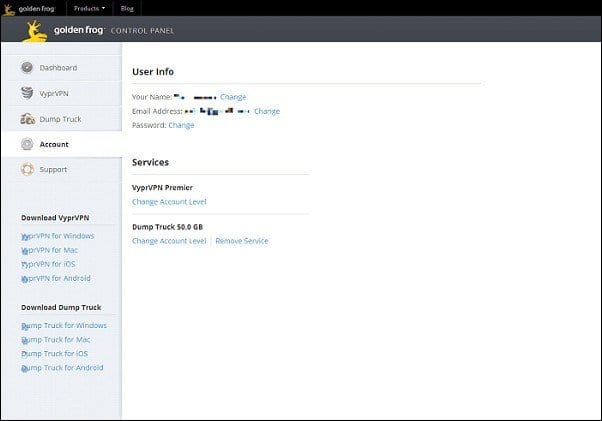Click the Download Dump Truck heading
The width and height of the screenshot is (602, 421).
61,307
